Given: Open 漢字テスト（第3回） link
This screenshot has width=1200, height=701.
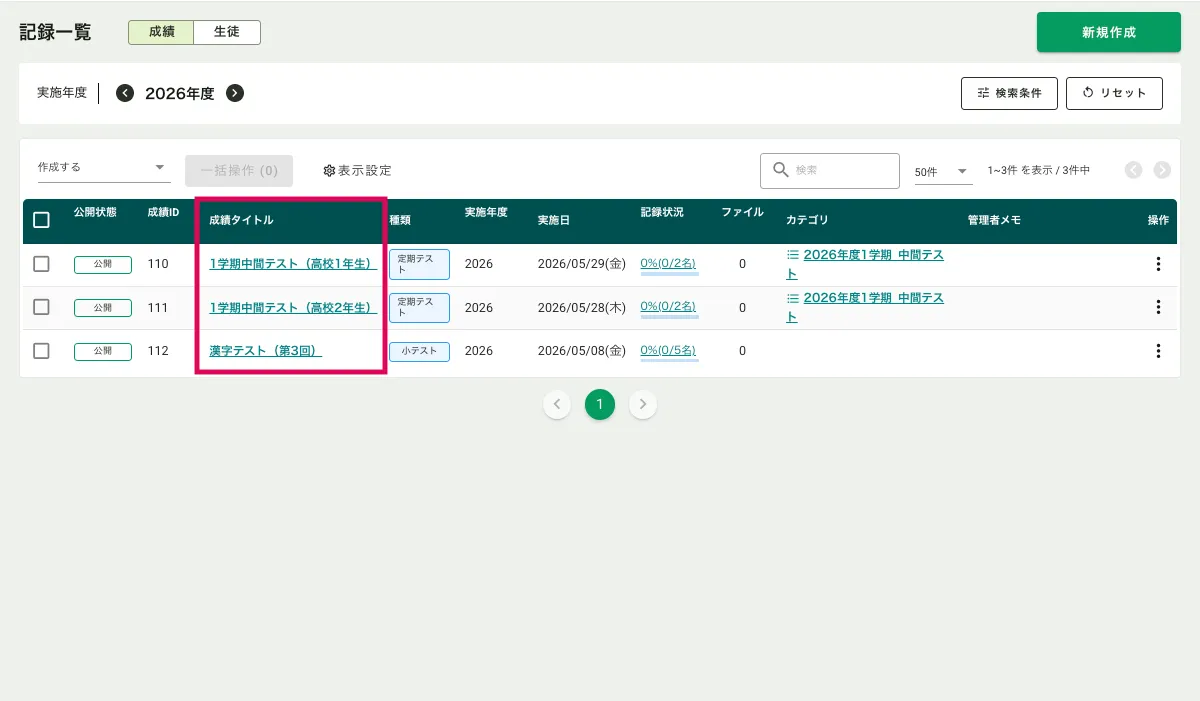Looking at the screenshot, I should (x=265, y=351).
